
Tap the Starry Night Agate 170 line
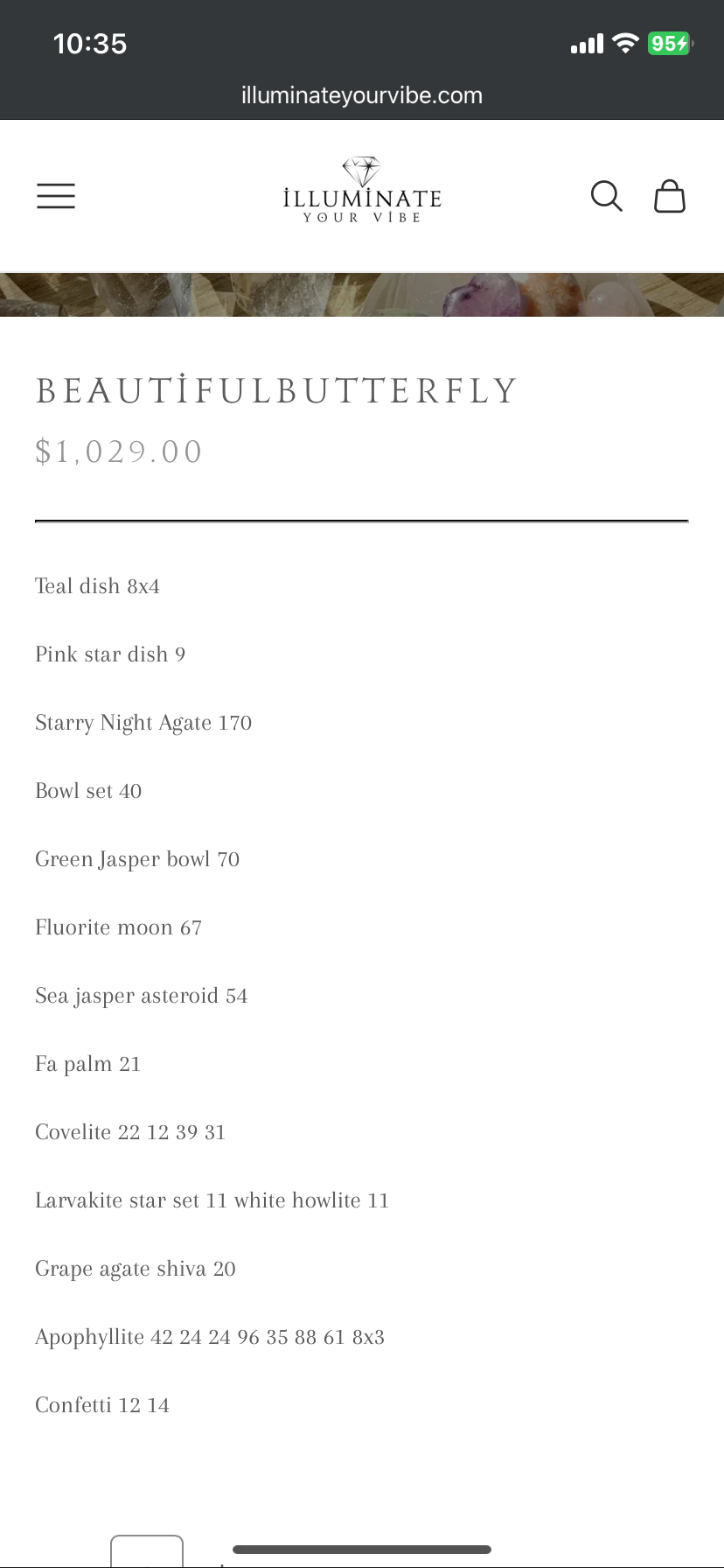143,723
